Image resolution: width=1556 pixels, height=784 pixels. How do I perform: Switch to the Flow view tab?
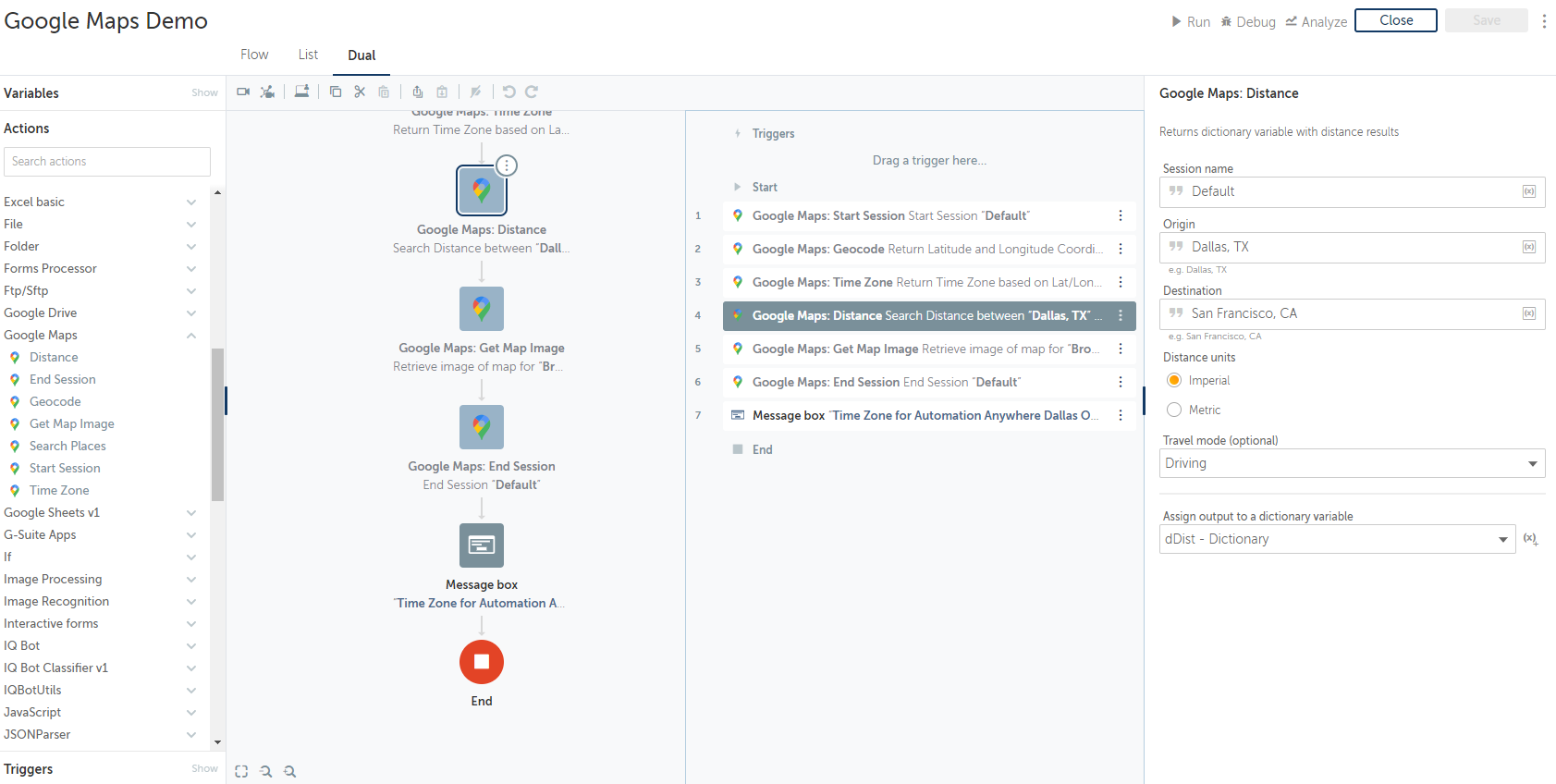click(254, 55)
